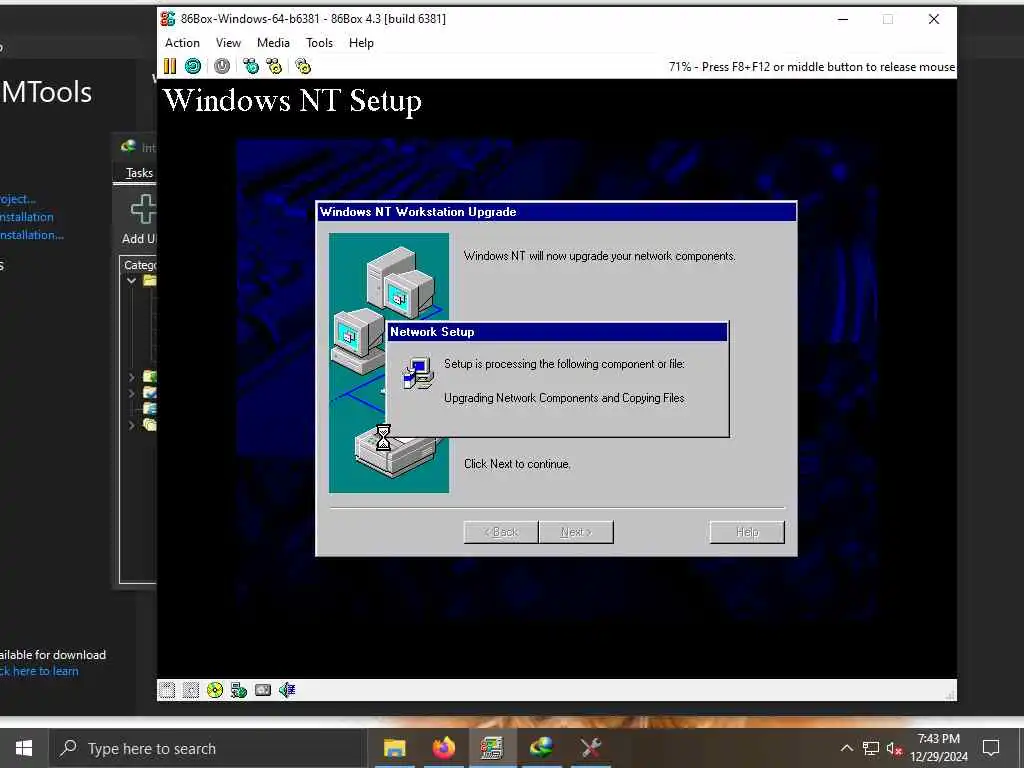Click the 'roject...' link in left panel
1024x768 pixels.
click(18, 199)
